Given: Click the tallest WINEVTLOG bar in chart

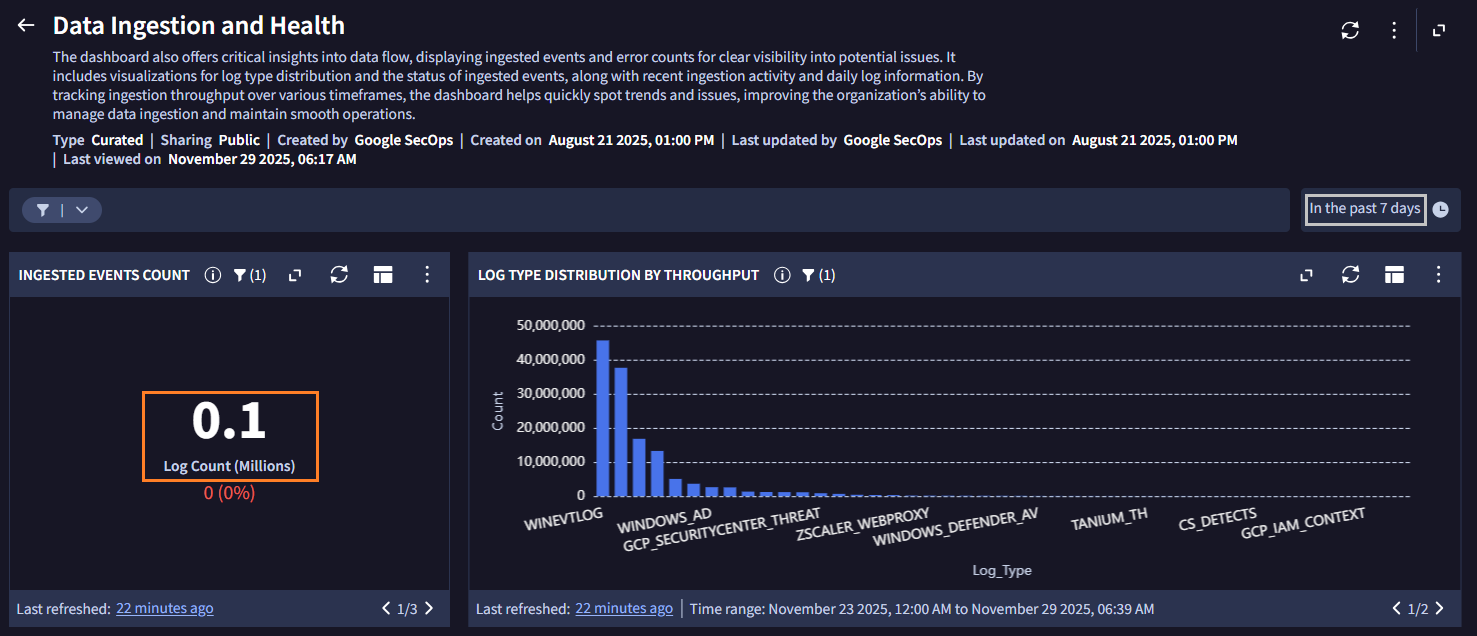Looking at the screenshot, I should click(602, 418).
